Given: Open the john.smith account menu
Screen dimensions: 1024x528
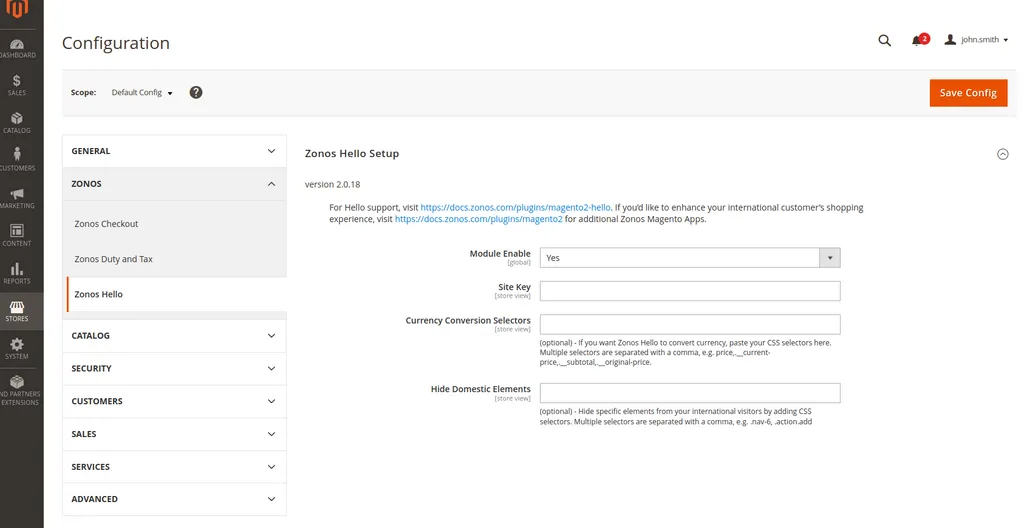Looking at the screenshot, I should 976,40.
